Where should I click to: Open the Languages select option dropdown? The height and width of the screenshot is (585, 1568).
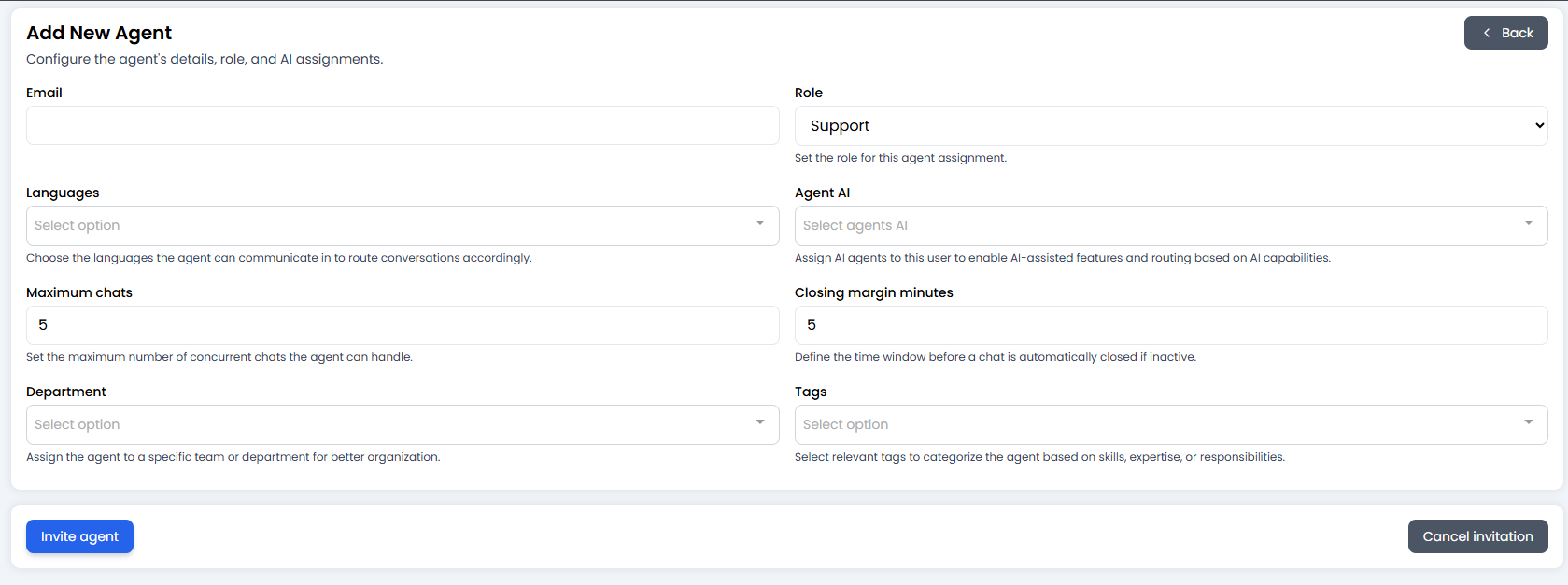point(402,225)
